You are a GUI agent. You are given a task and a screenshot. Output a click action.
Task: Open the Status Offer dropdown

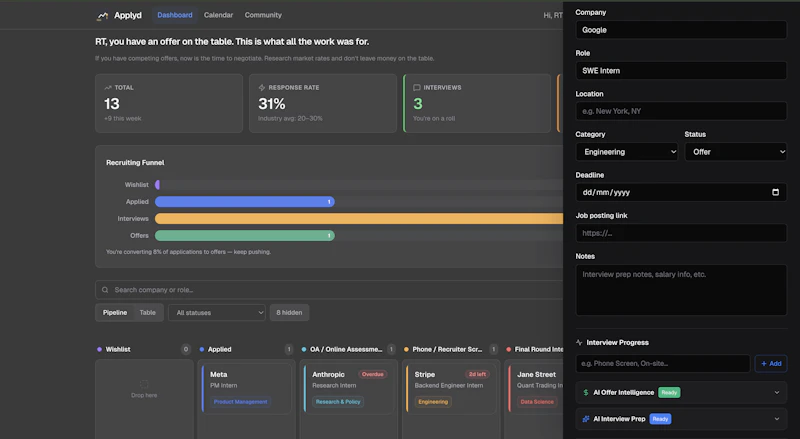coord(736,152)
